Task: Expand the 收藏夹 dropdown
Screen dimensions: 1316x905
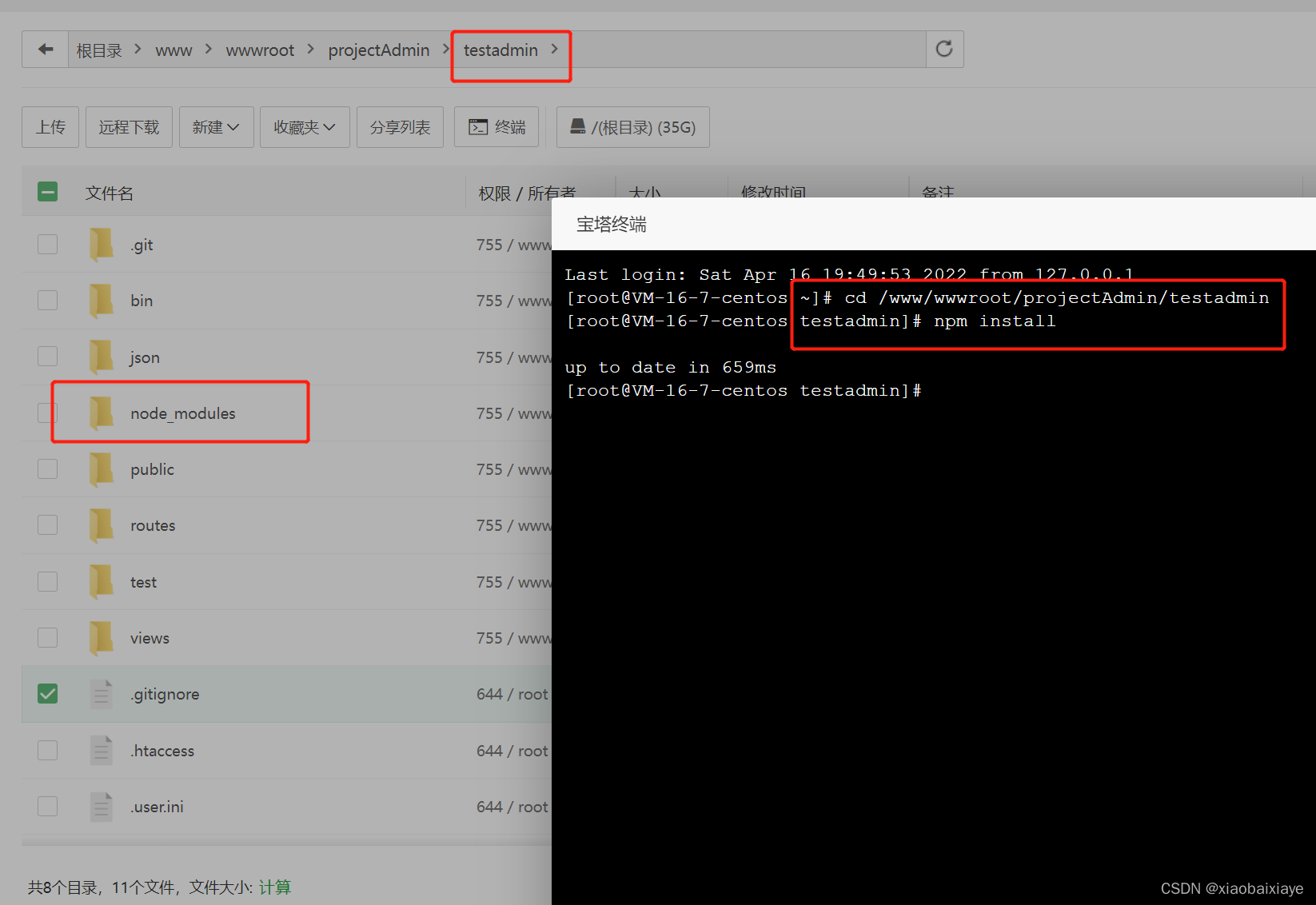Action: point(305,127)
